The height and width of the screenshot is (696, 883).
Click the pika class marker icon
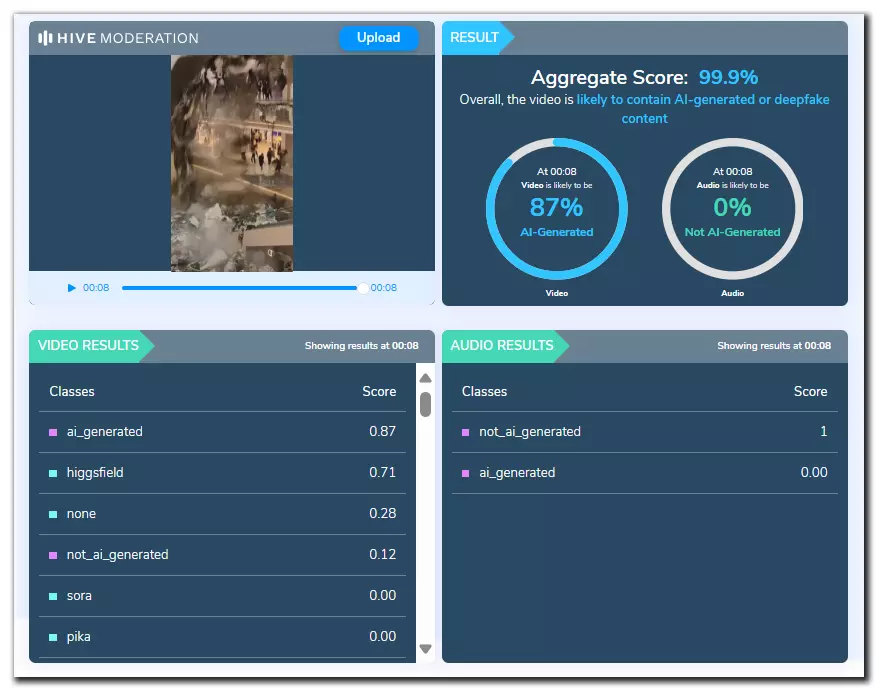[53, 637]
